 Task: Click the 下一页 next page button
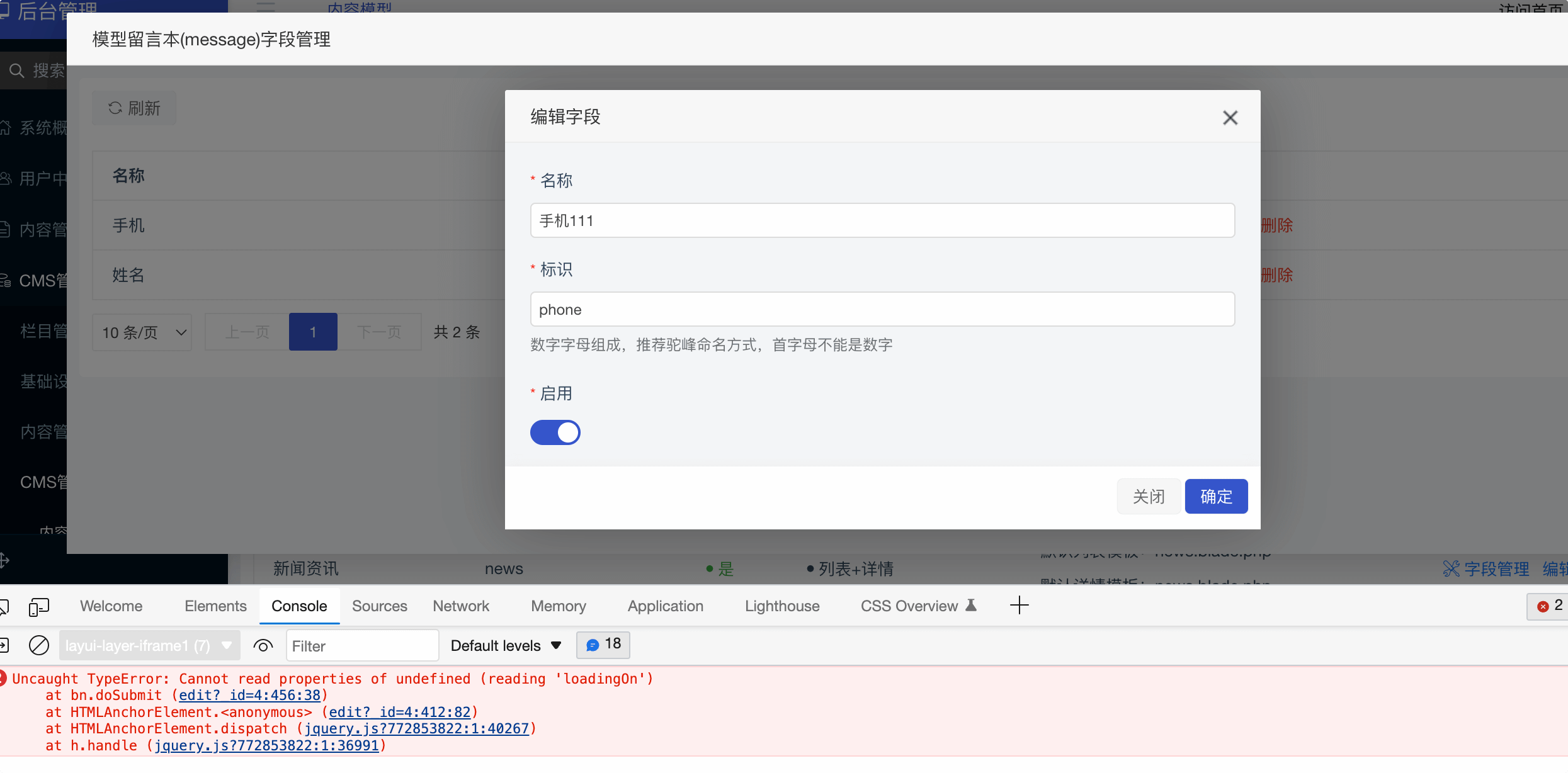pos(379,332)
